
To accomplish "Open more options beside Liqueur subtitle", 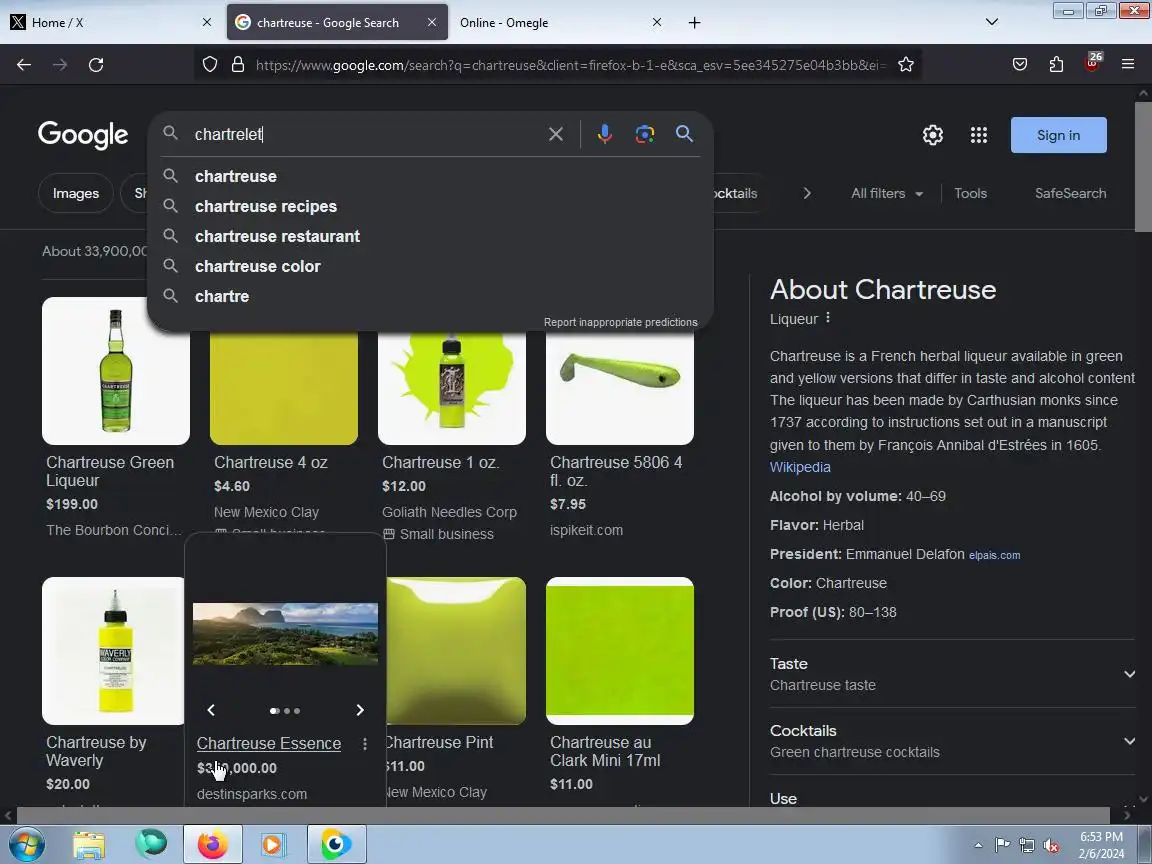I will pyautogui.click(x=828, y=318).
